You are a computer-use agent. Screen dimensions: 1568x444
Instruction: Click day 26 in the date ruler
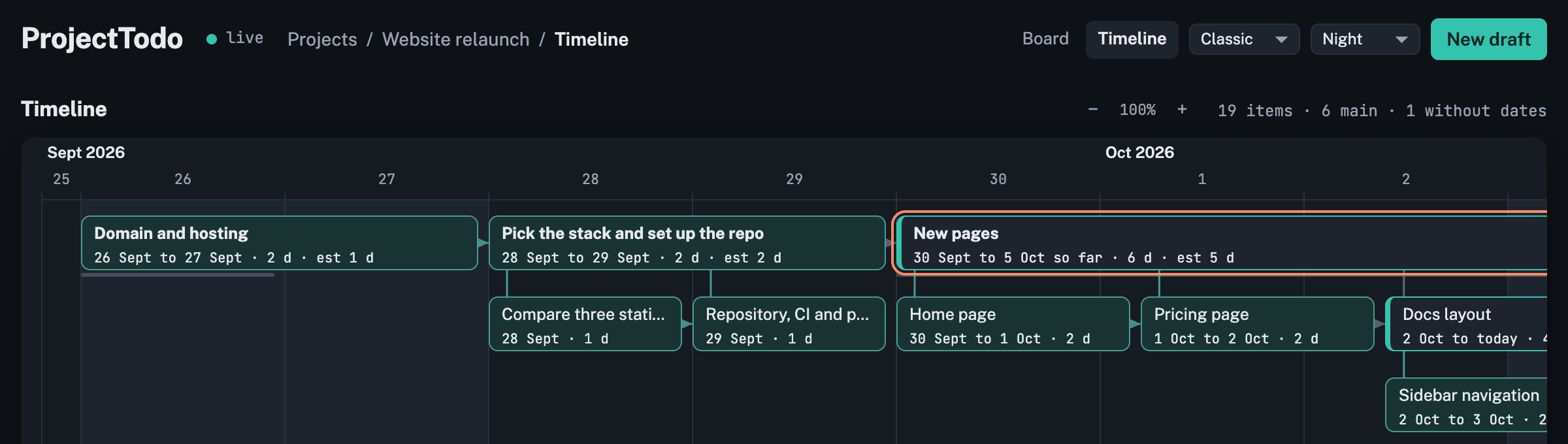coord(183,179)
